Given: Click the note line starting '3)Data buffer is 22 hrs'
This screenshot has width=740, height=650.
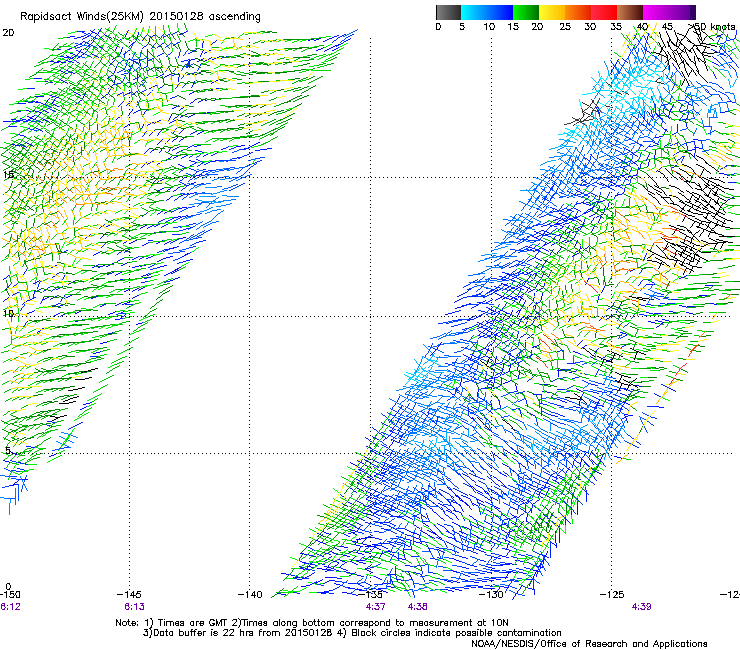Looking at the screenshot, I should (x=352, y=633).
